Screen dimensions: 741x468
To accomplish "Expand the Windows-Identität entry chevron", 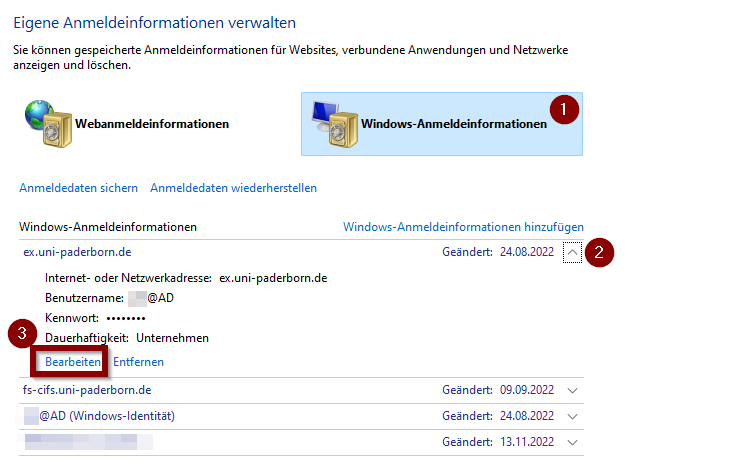I will pyautogui.click(x=572, y=416).
